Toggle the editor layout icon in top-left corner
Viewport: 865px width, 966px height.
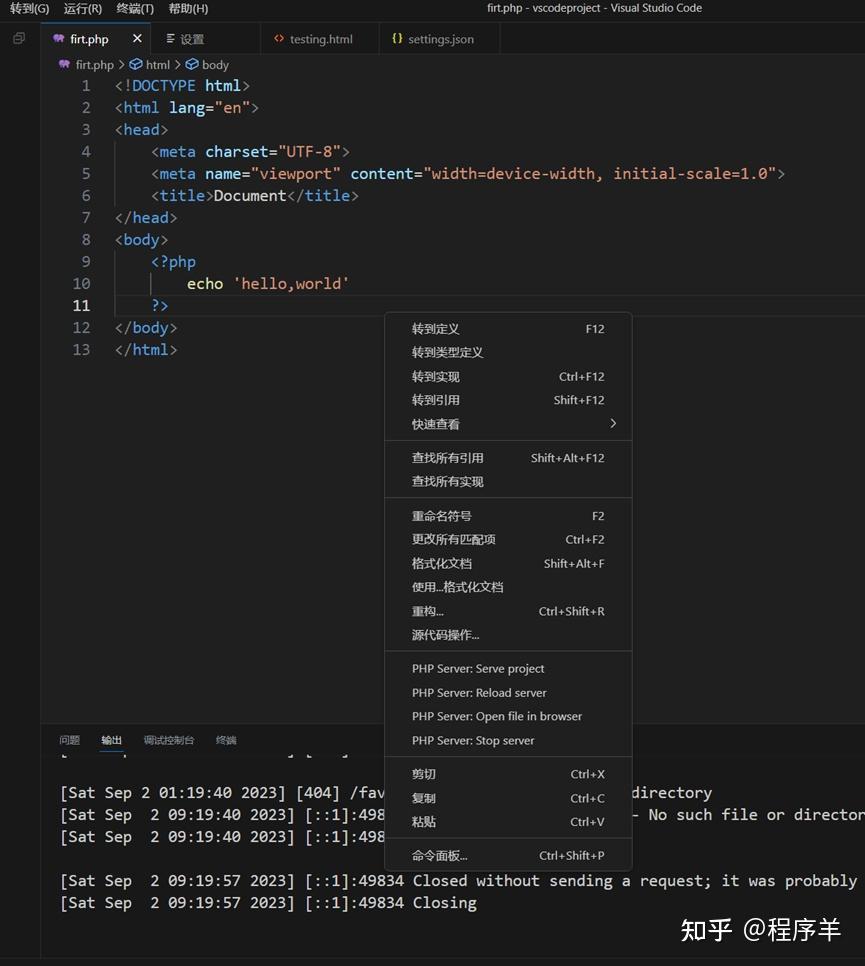click(17, 37)
